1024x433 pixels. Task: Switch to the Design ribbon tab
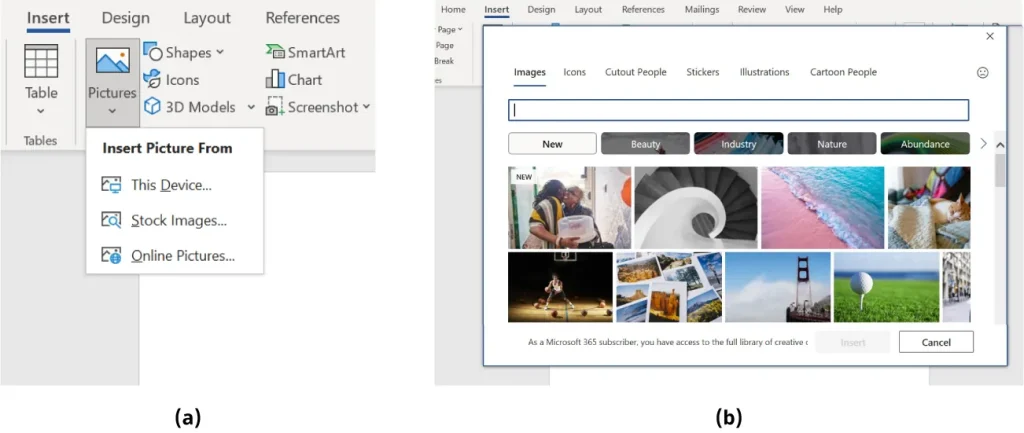click(x=125, y=18)
